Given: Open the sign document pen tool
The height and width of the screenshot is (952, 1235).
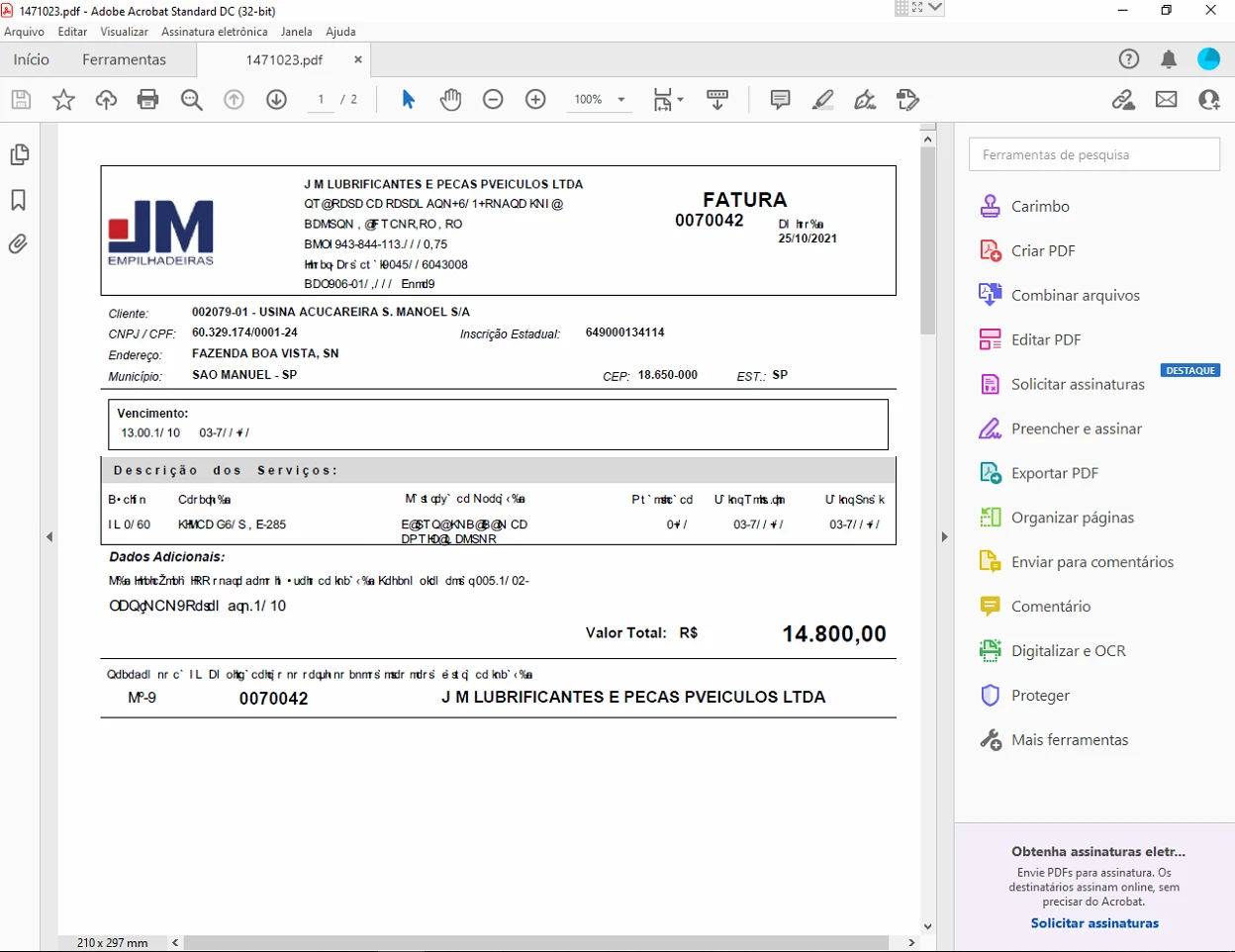Looking at the screenshot, I should [x=866, y=100].
